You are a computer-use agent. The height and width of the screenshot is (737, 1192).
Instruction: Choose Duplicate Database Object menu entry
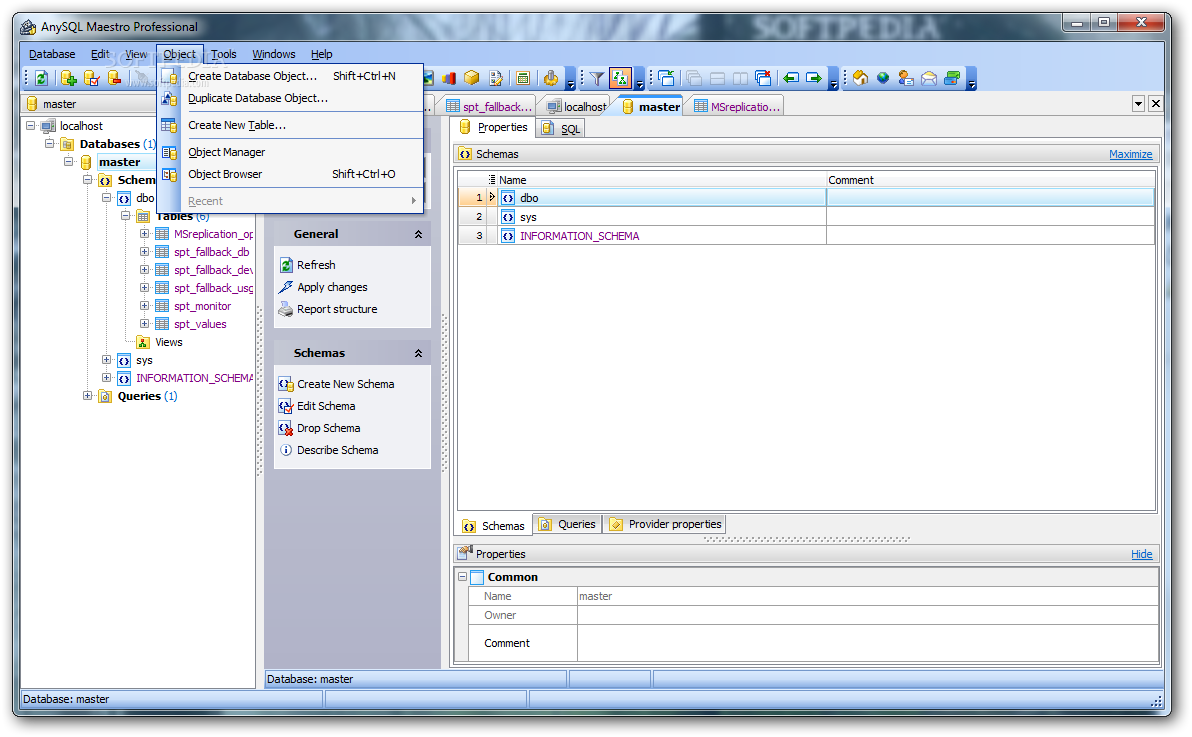click(290, 98)
